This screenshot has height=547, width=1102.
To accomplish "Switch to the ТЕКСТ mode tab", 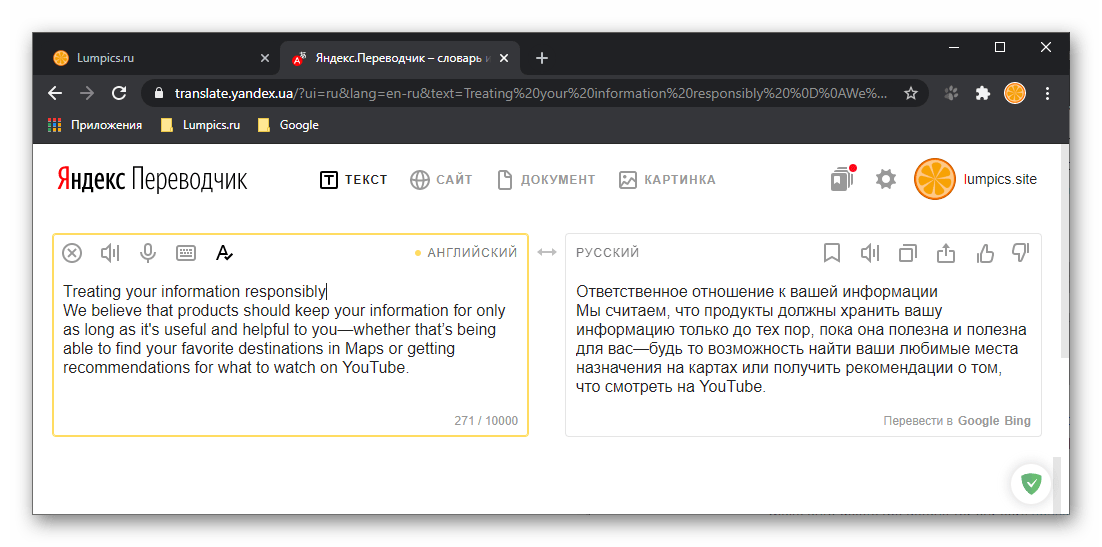I will point(354,180).
